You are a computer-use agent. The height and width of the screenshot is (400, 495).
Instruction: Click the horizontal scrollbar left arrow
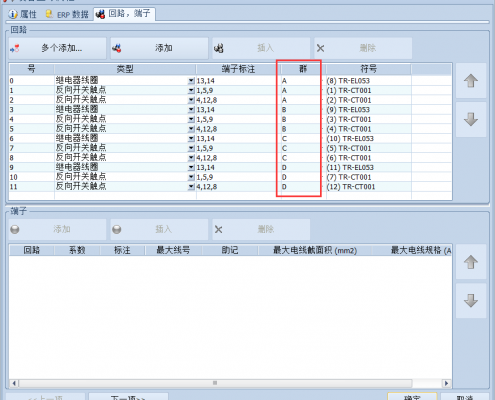[14, 383]
